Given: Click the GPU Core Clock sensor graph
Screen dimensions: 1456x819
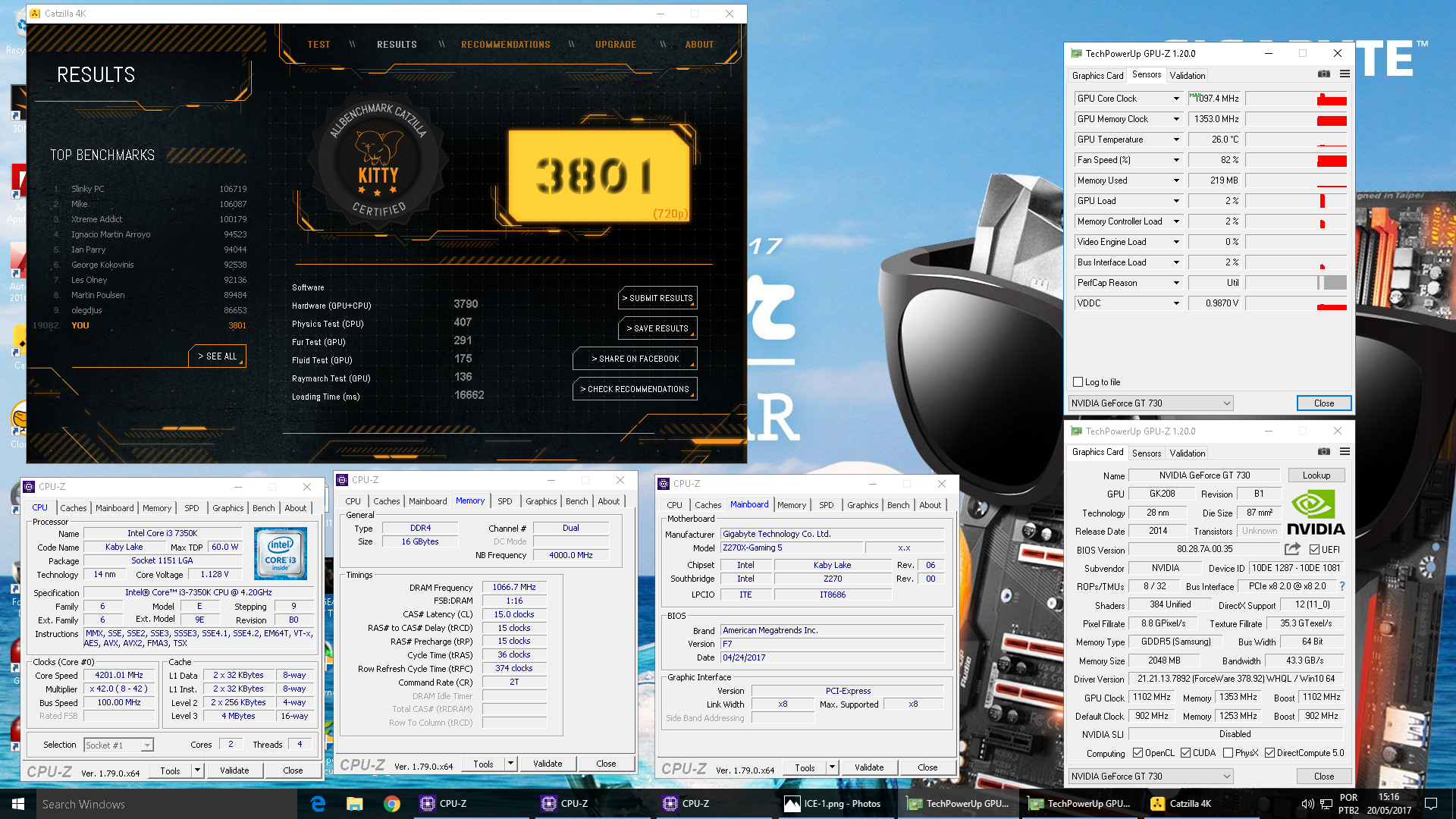Looking at the screenshot, I should 1296,99.
